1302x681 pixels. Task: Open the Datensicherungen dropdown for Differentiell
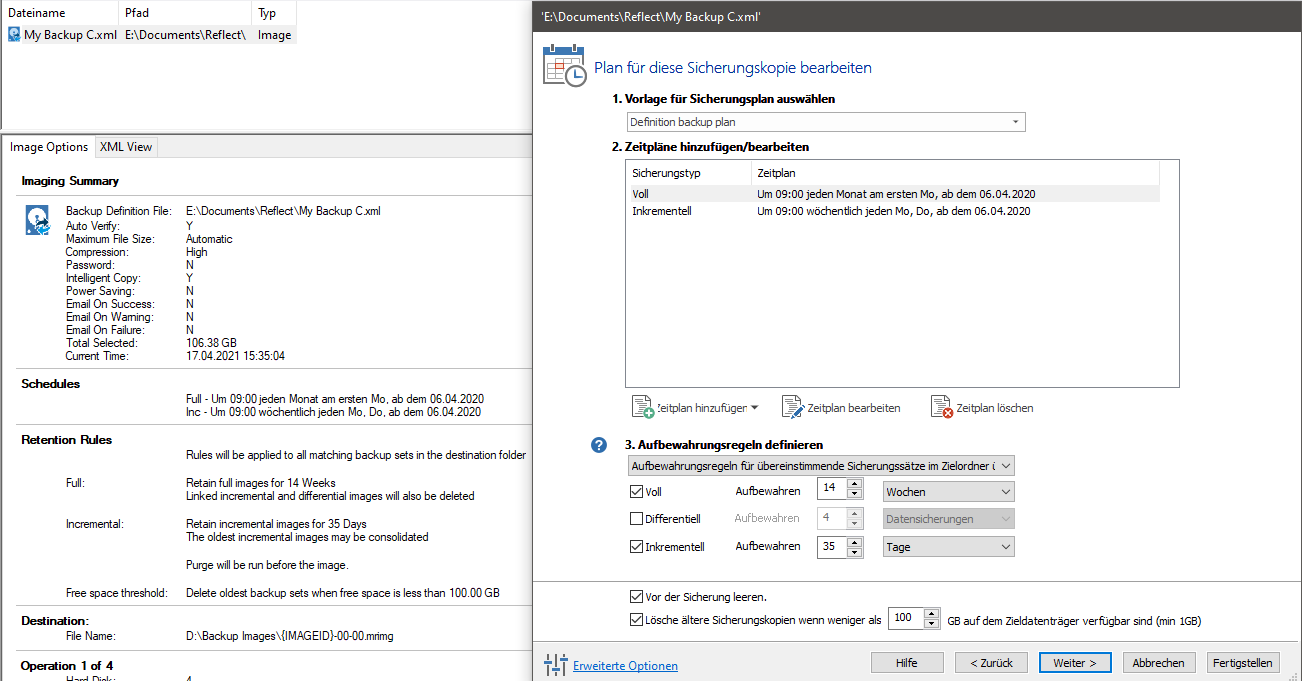949,519
